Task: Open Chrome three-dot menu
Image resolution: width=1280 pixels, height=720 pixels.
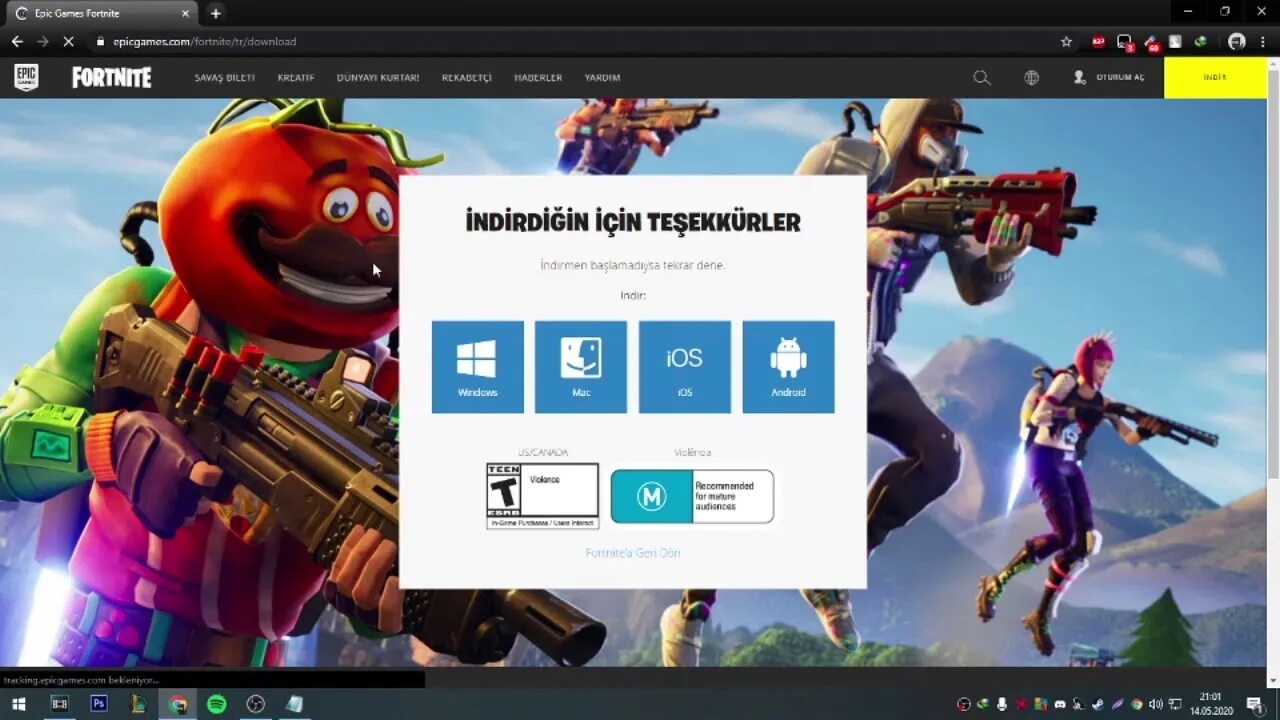Action: (1264, 41)
